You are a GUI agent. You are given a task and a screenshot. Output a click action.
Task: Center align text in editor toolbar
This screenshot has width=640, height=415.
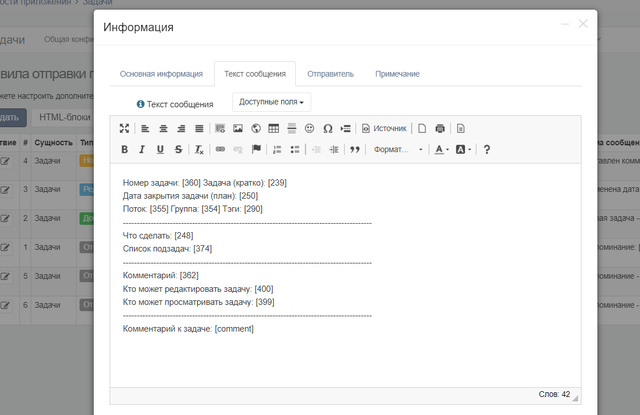(x=163, y=129)
